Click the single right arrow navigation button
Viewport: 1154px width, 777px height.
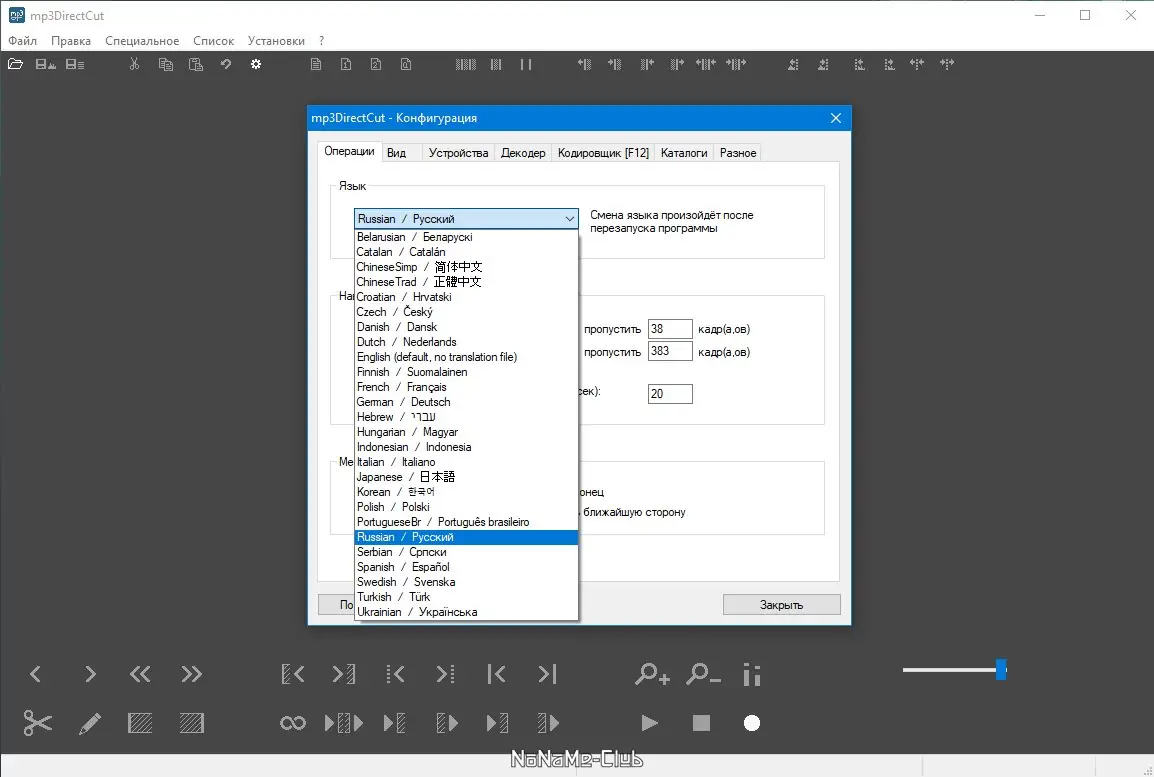click(90, 674)
